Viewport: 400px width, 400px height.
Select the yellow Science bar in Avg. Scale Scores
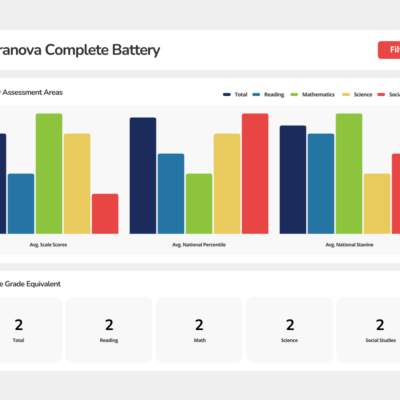tap(77, 184)
